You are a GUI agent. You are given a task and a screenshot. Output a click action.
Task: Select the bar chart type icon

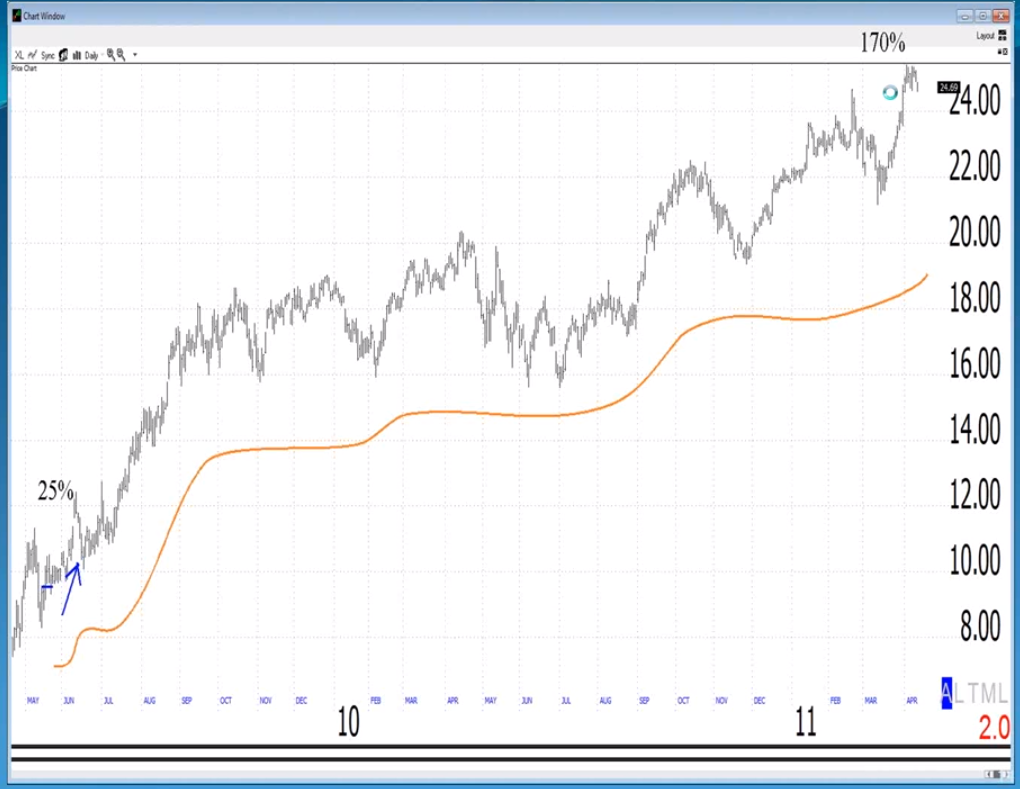(x=77, y=55)
